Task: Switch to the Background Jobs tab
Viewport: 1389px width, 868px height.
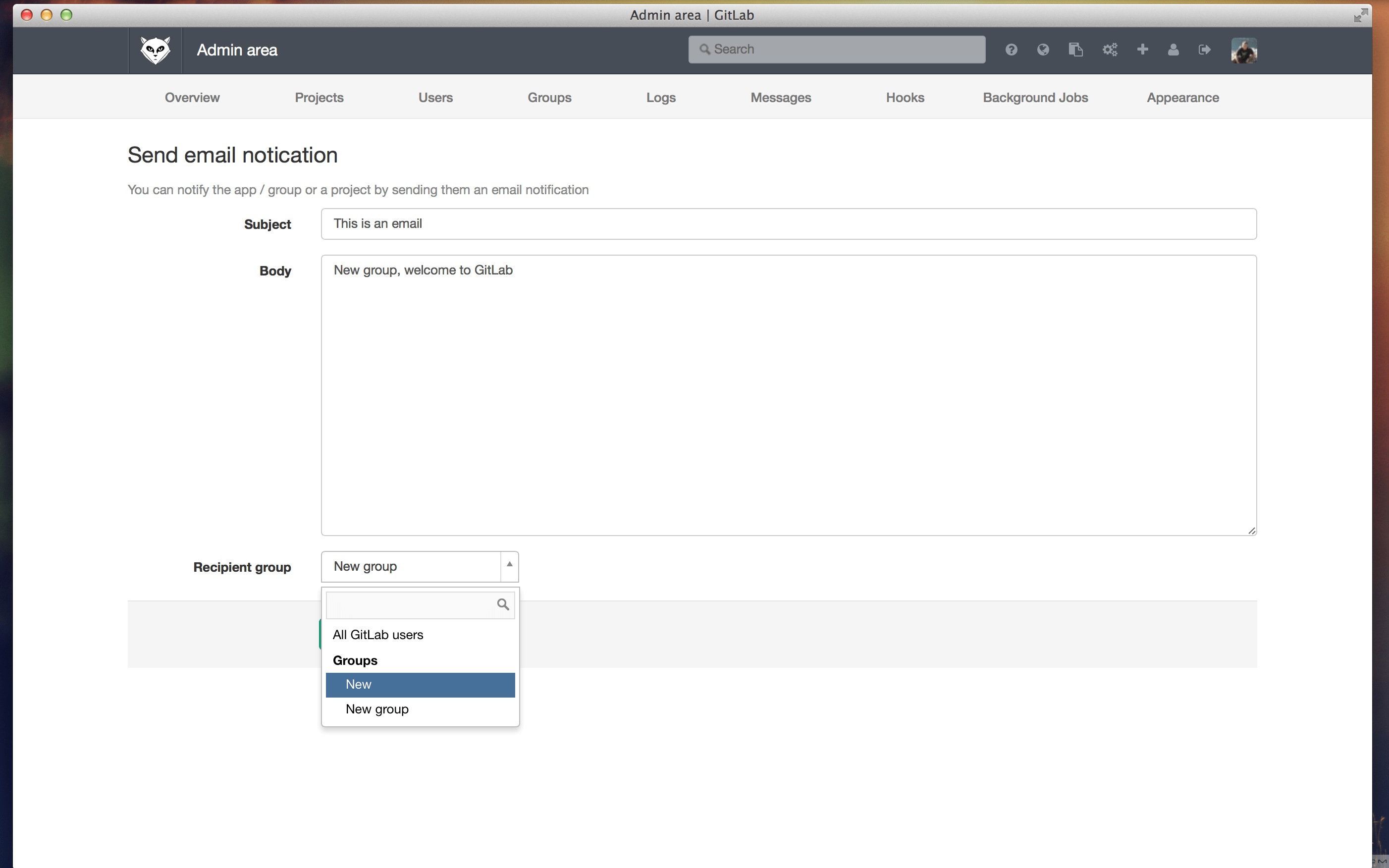Action: click(1035, 97)
